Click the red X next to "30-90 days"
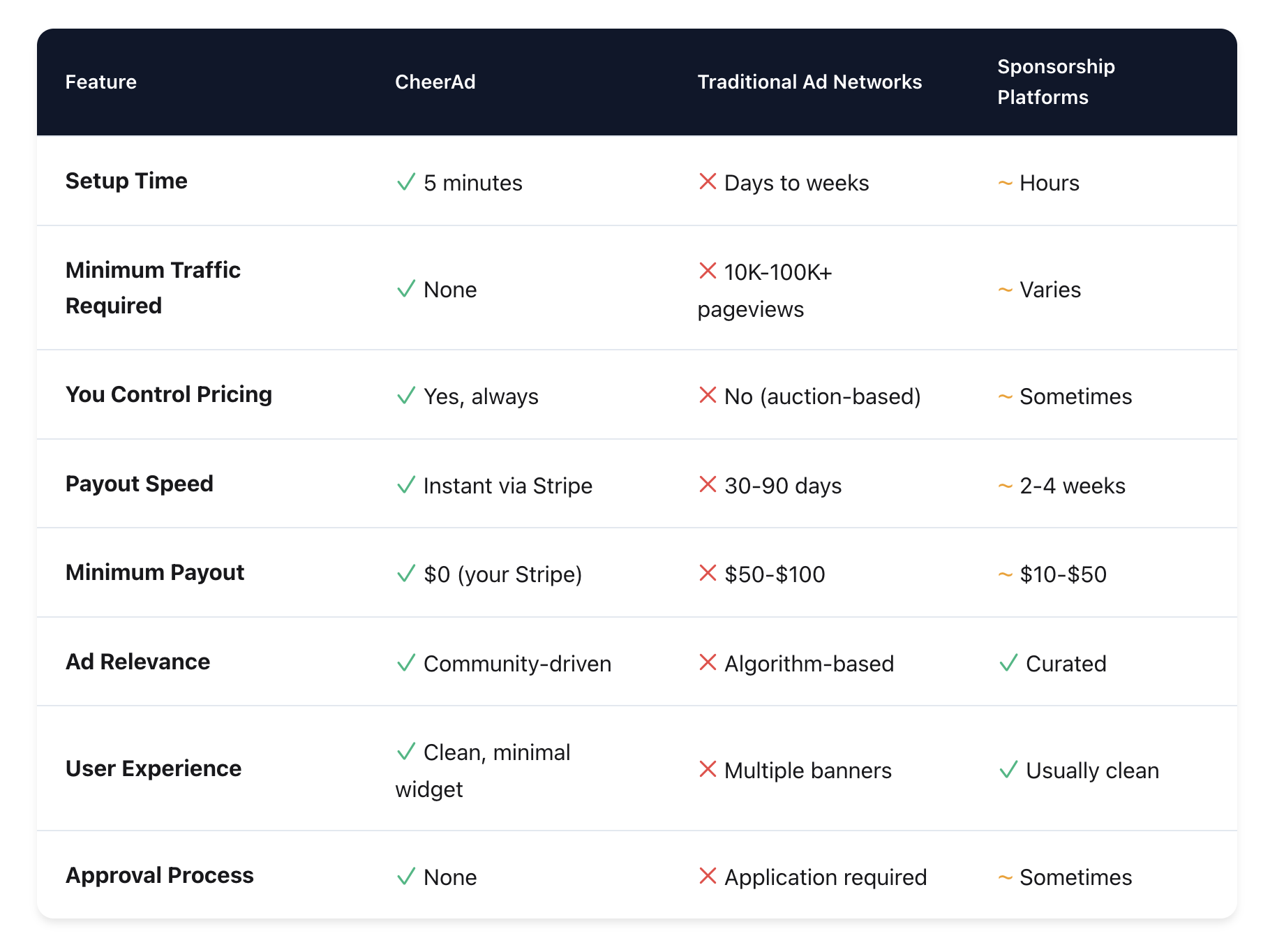This screenshot has height=952, width=1277. [x=708, y=484]
